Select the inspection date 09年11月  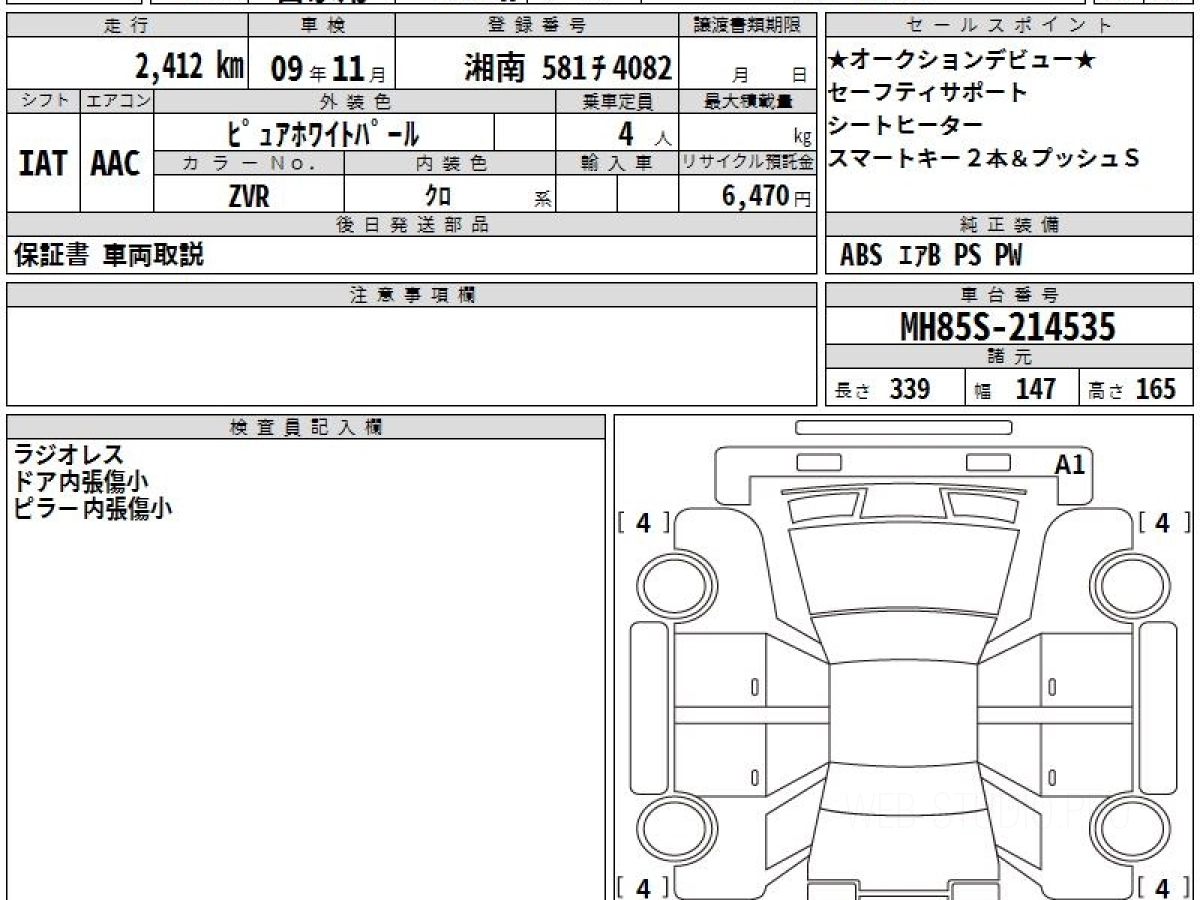tap(328, 69)
